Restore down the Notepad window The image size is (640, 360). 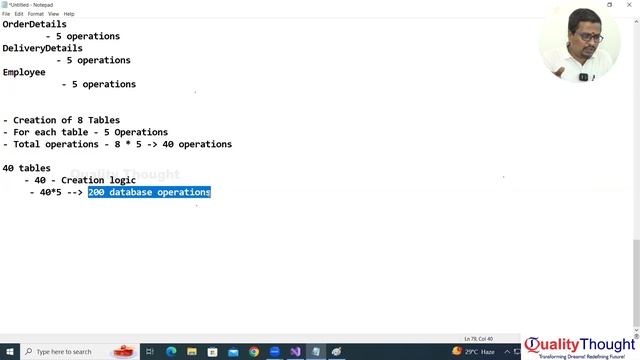click(609, 5)
